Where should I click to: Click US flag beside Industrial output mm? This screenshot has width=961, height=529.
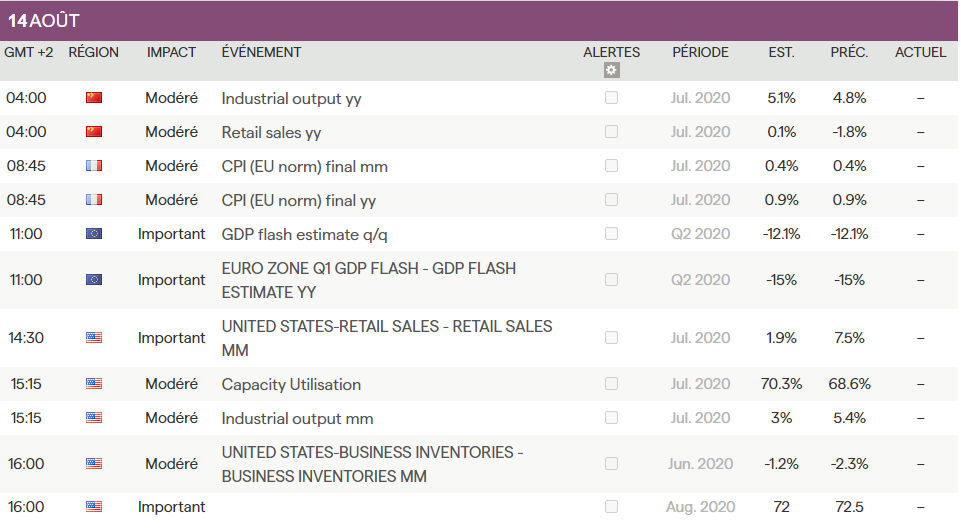94,418
